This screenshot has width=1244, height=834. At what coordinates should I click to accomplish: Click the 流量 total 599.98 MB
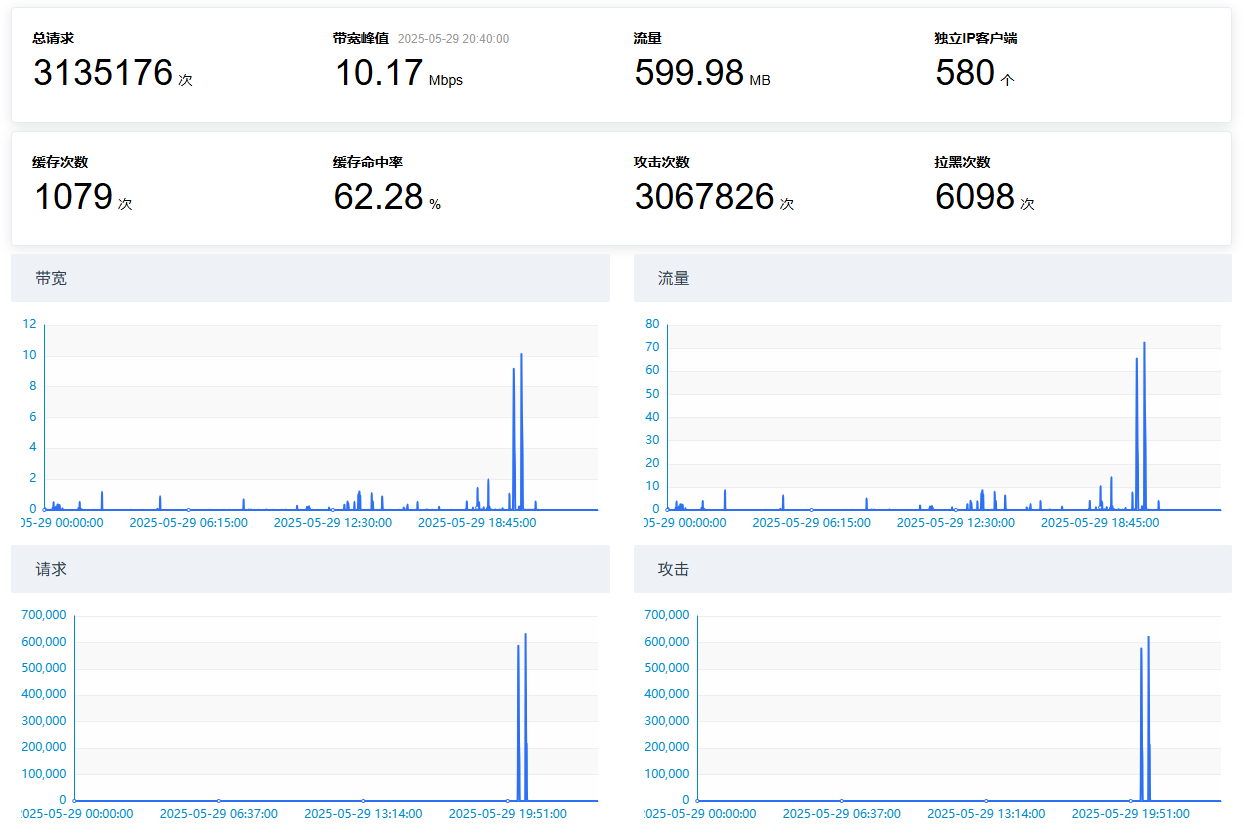click(689, 73)
